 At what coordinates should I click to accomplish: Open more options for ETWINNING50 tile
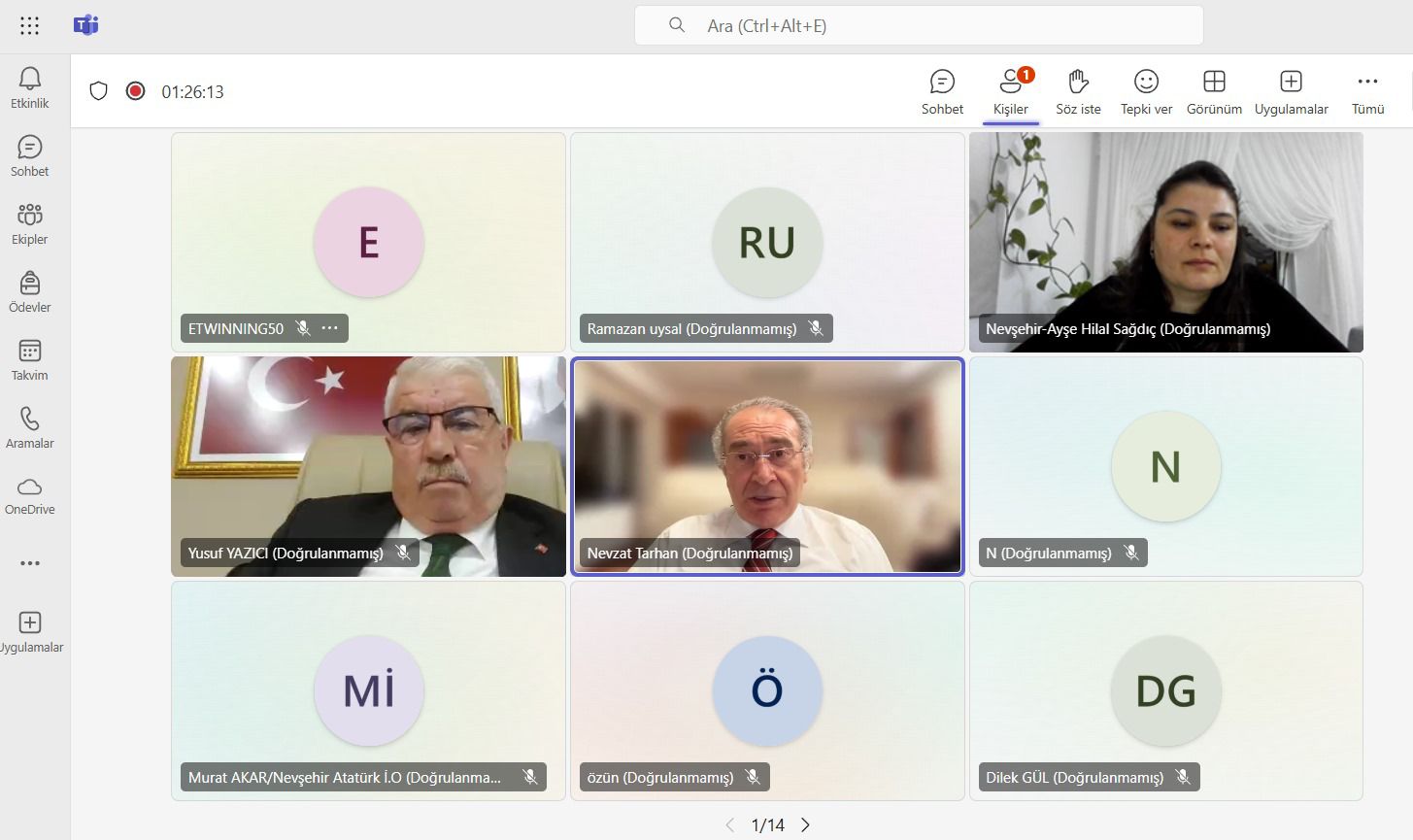[x=330, y=328]
